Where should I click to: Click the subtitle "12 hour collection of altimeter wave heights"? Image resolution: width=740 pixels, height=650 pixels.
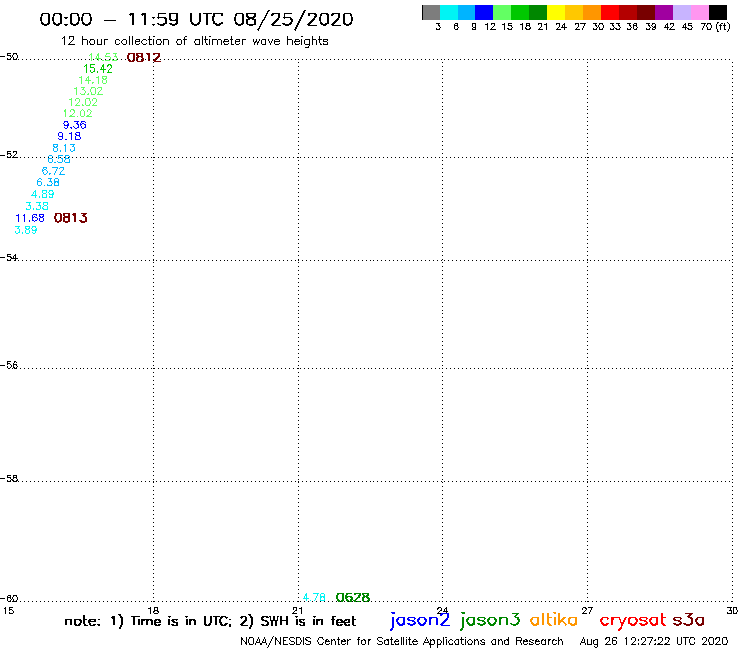(x=194, y=41)
